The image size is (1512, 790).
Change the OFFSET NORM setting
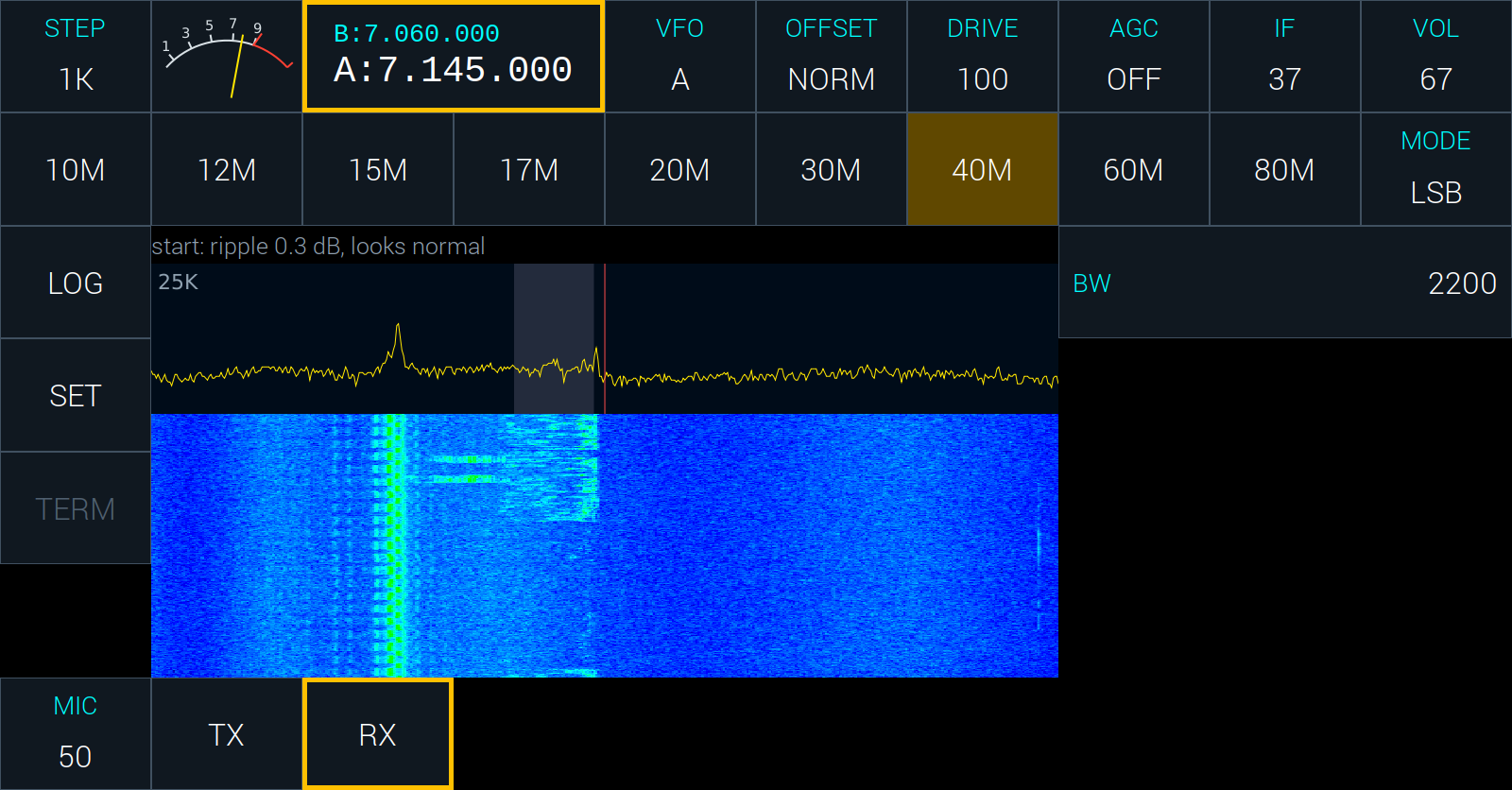pos(832,56)
